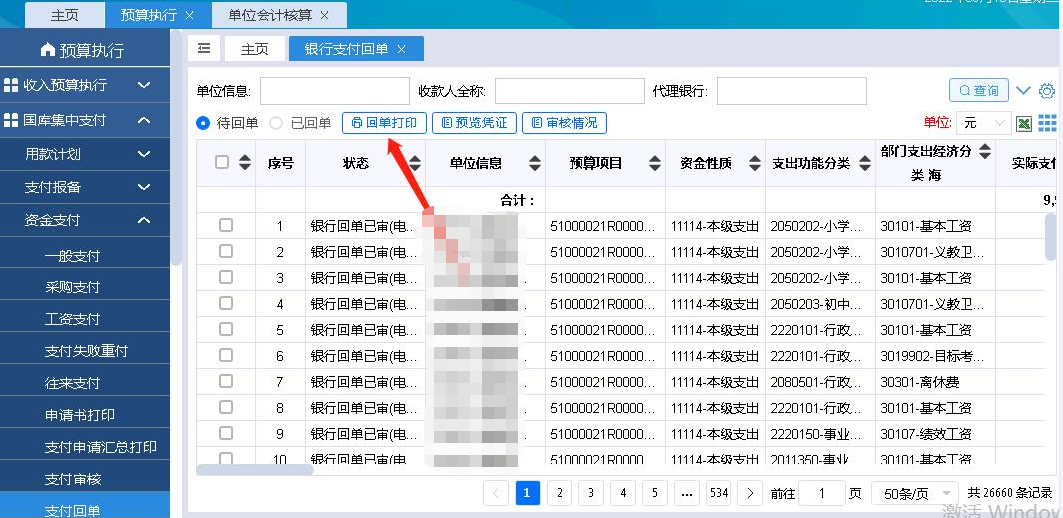Open 申请书打印 in the sidebar
The image size is (1063, 518).
point(80,415)
